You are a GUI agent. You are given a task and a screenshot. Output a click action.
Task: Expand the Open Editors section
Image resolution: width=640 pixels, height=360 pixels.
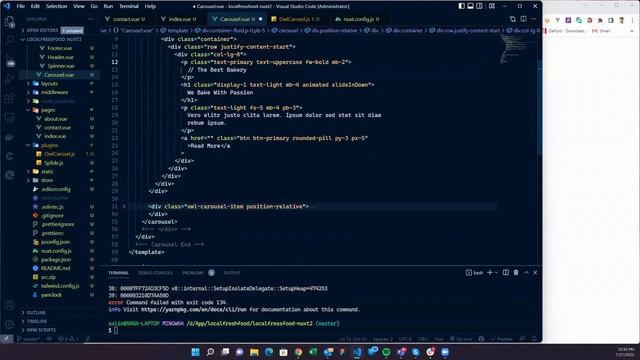click(x=41, y=30)
